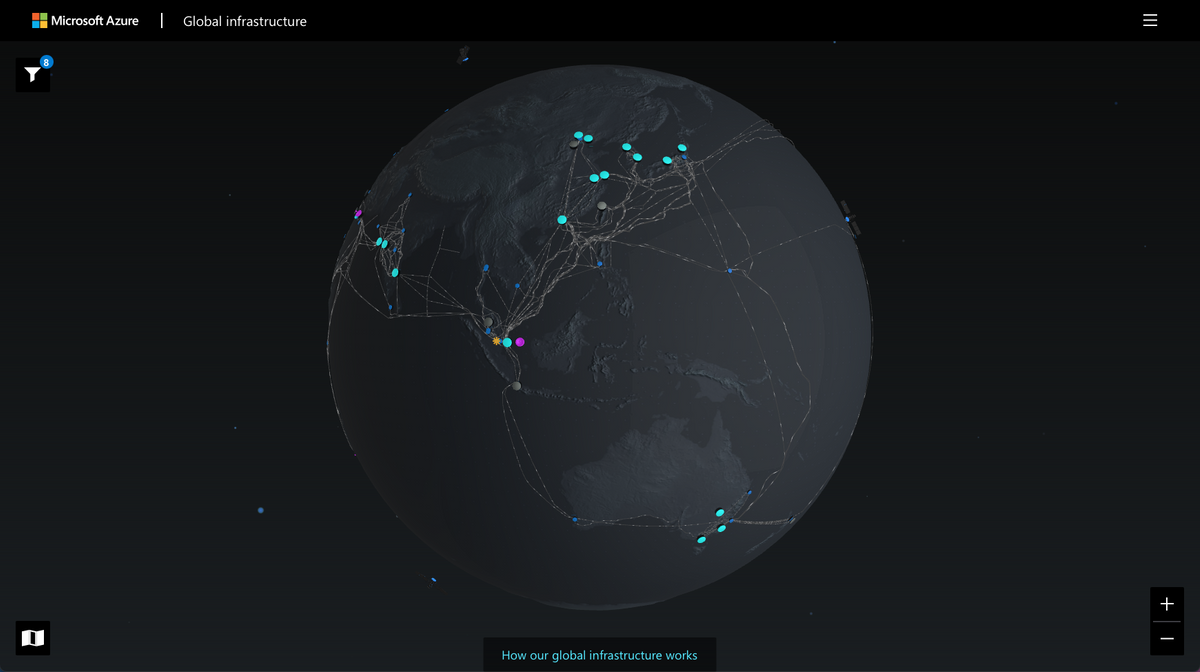Select the cyan Singapore region marker

507,342
